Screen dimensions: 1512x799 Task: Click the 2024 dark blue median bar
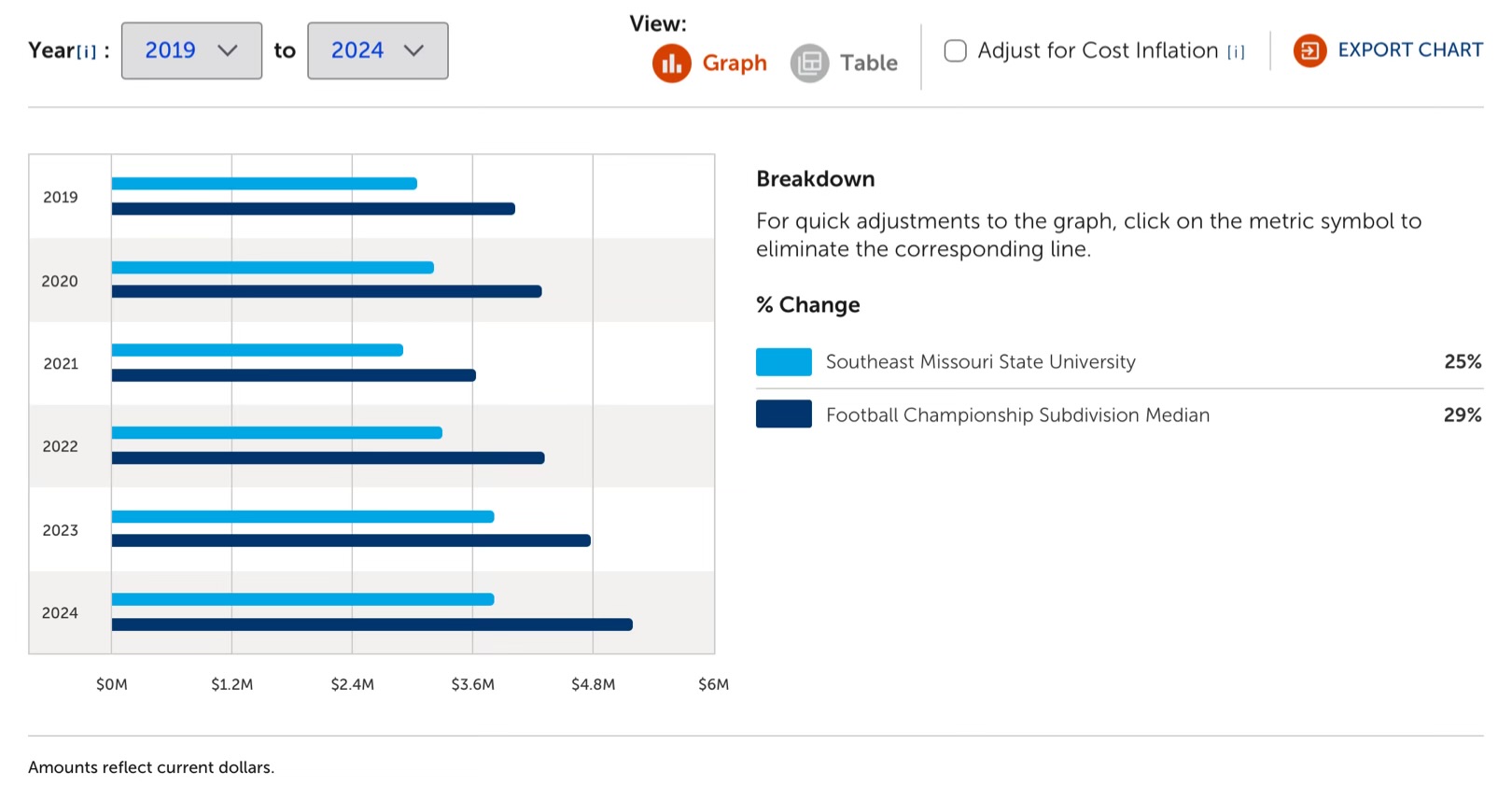tap(371, 624)
